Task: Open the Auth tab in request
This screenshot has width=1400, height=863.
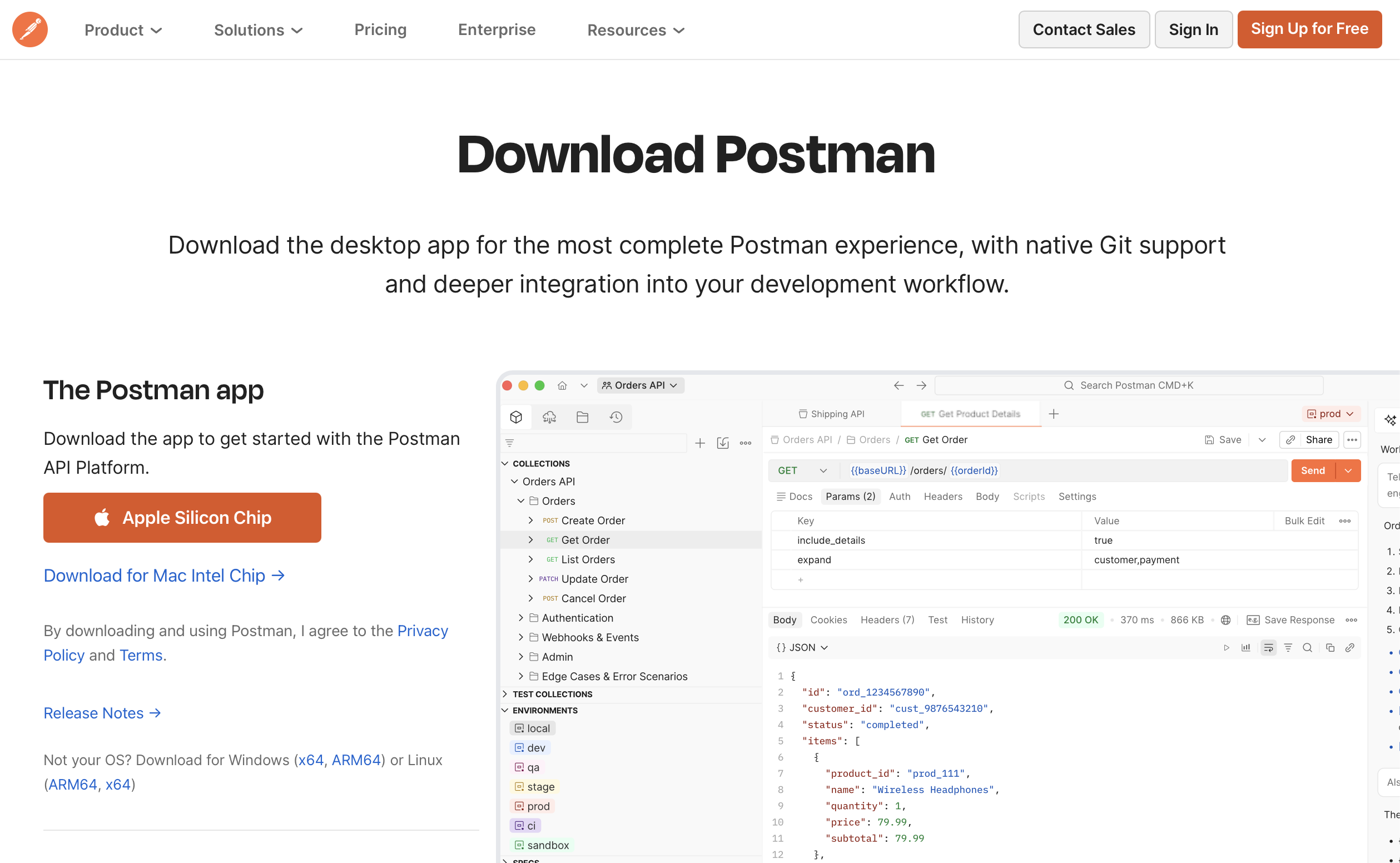Action: point(900,497)
